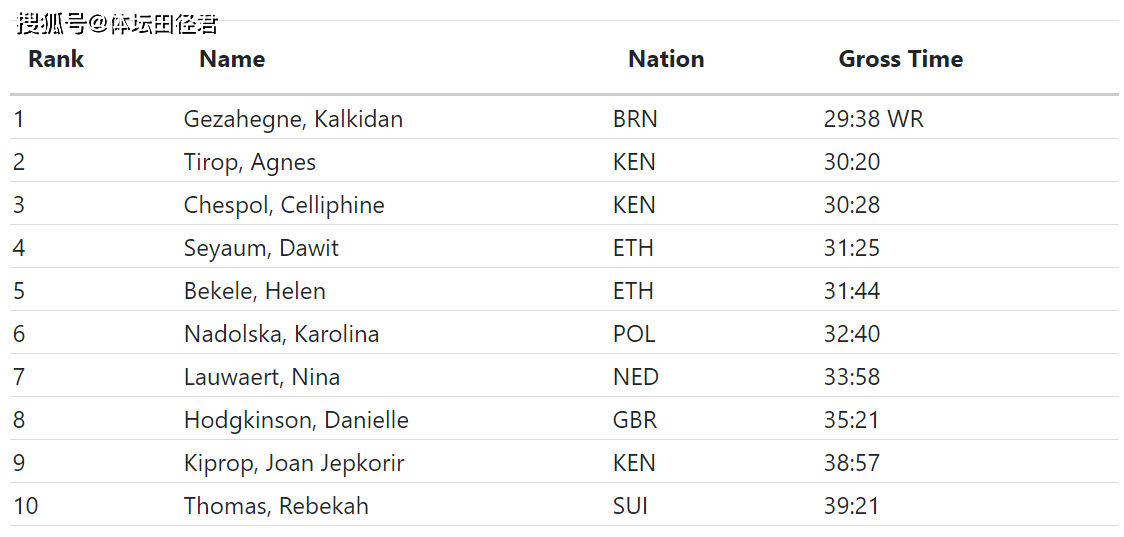Screen dimensions: 1124x537
Task: Click Kiprop, Joan Jepkorir name
Action: [x=294, y=463]
